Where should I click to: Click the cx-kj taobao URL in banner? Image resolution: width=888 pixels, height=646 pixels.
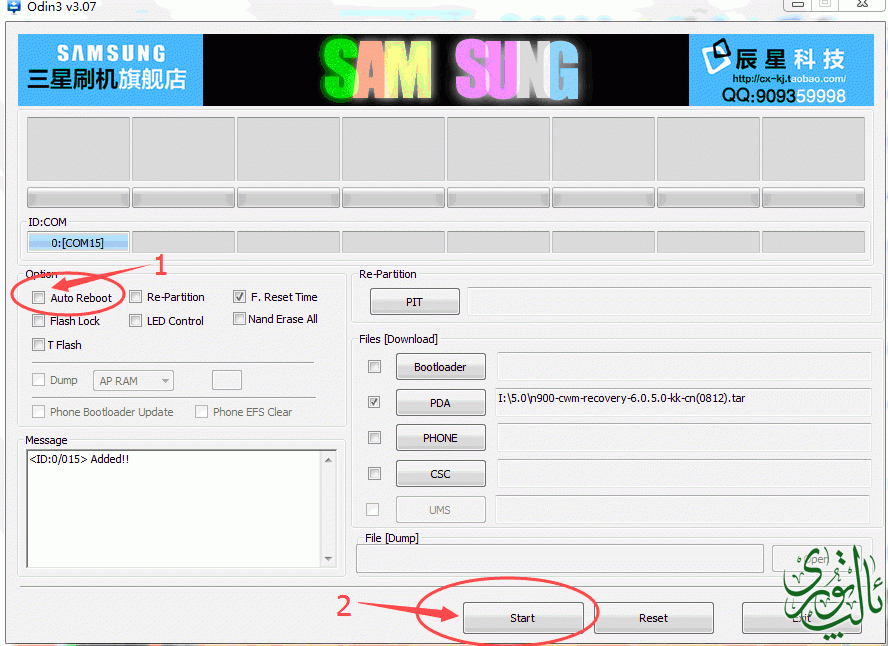(x=789, y=79)
